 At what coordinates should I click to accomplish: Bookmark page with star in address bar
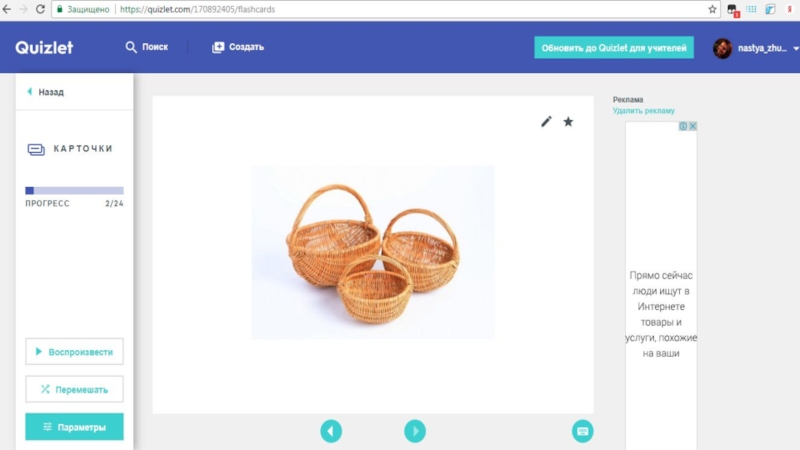click(x=712, y=9)
